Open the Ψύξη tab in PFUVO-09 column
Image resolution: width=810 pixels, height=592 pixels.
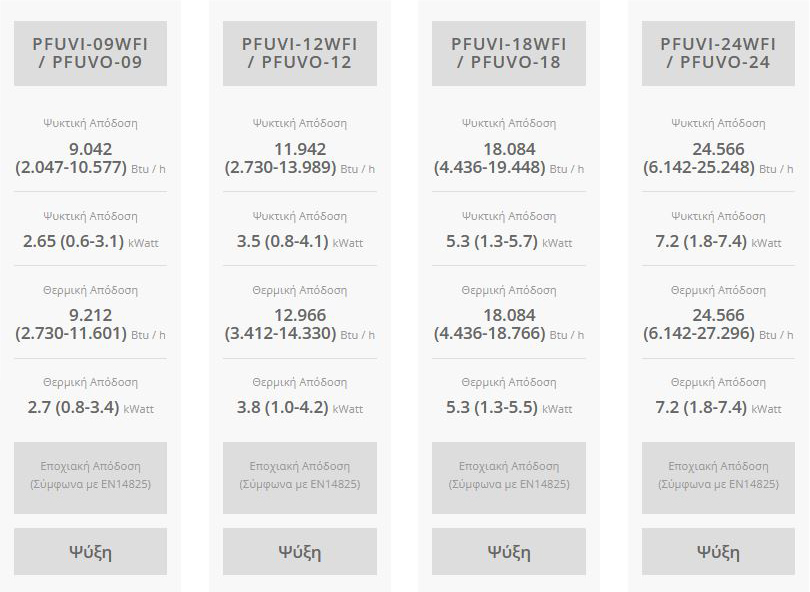(x=90, y=552)
